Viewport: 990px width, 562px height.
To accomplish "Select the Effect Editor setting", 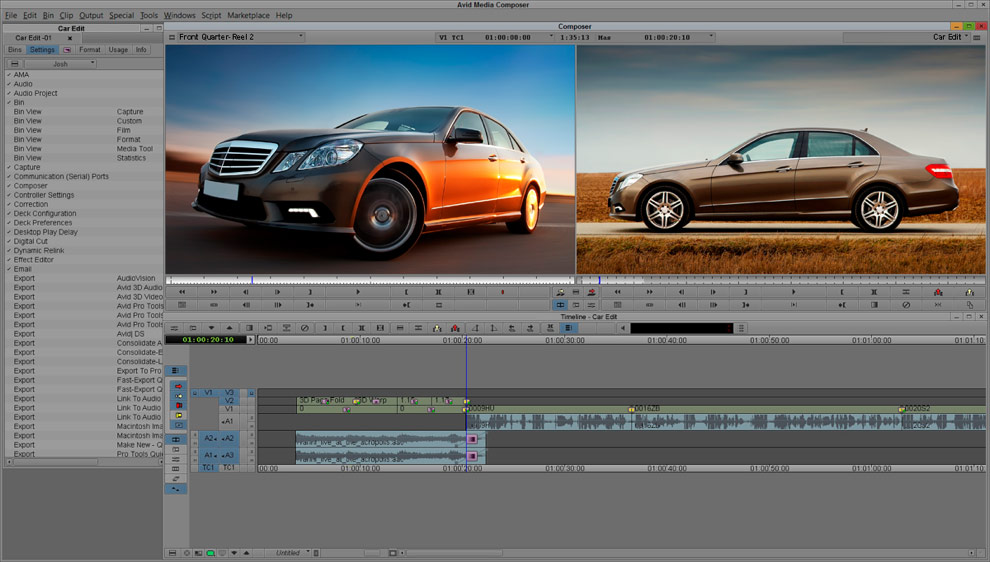I will (x=33, y=260).
